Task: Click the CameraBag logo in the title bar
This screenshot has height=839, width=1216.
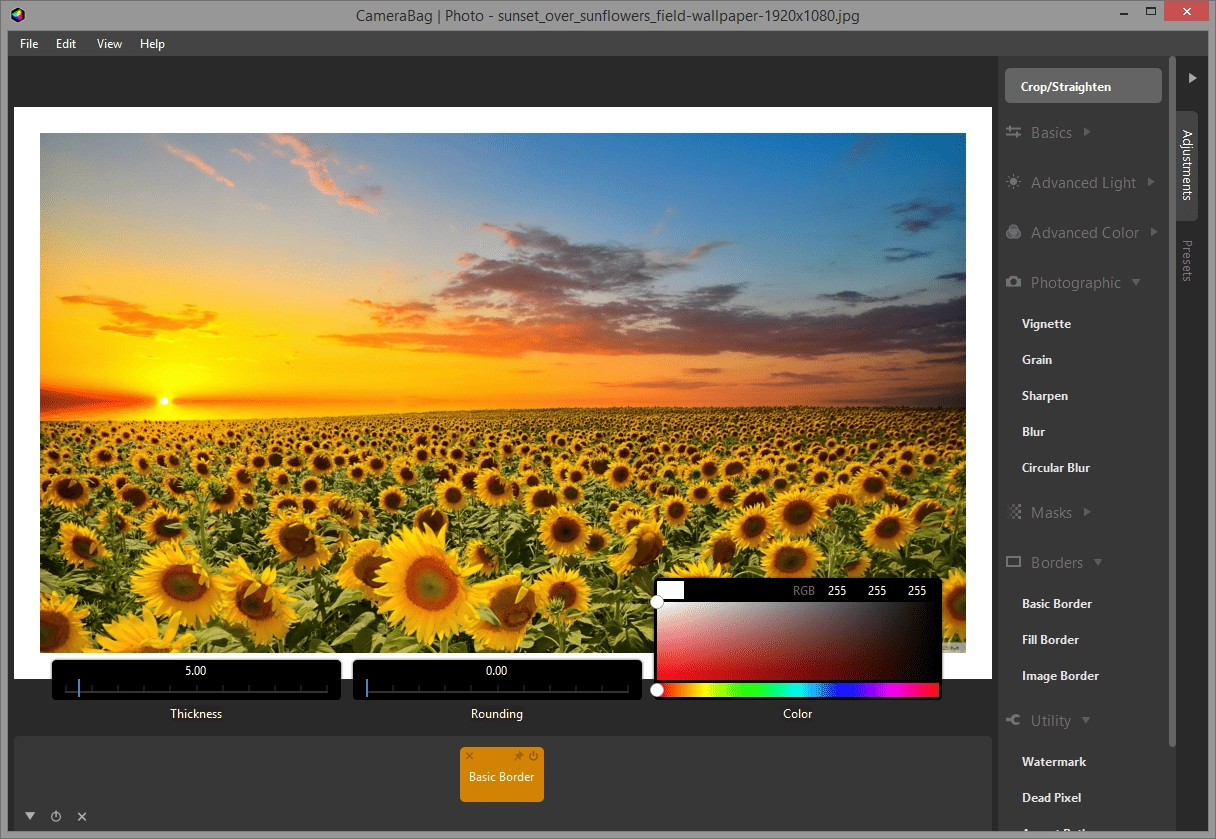Action: pyautogui.click(x=18, y=15)
